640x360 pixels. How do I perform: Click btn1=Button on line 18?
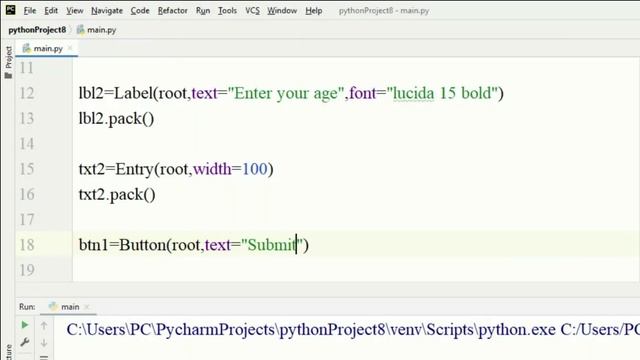click(x=122, y=245)
